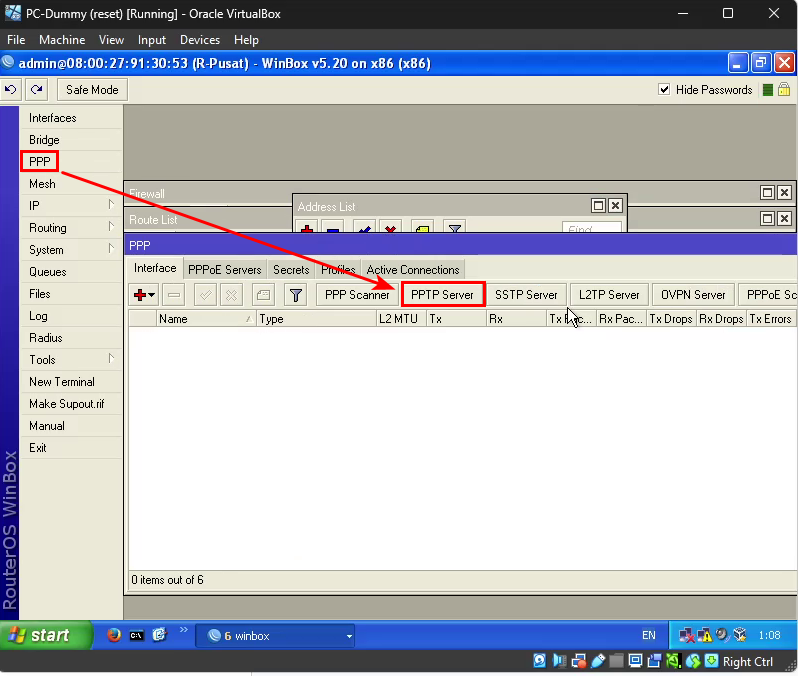Switch to the Active Connections tab

pyautogui.click(x=413, y=269)
